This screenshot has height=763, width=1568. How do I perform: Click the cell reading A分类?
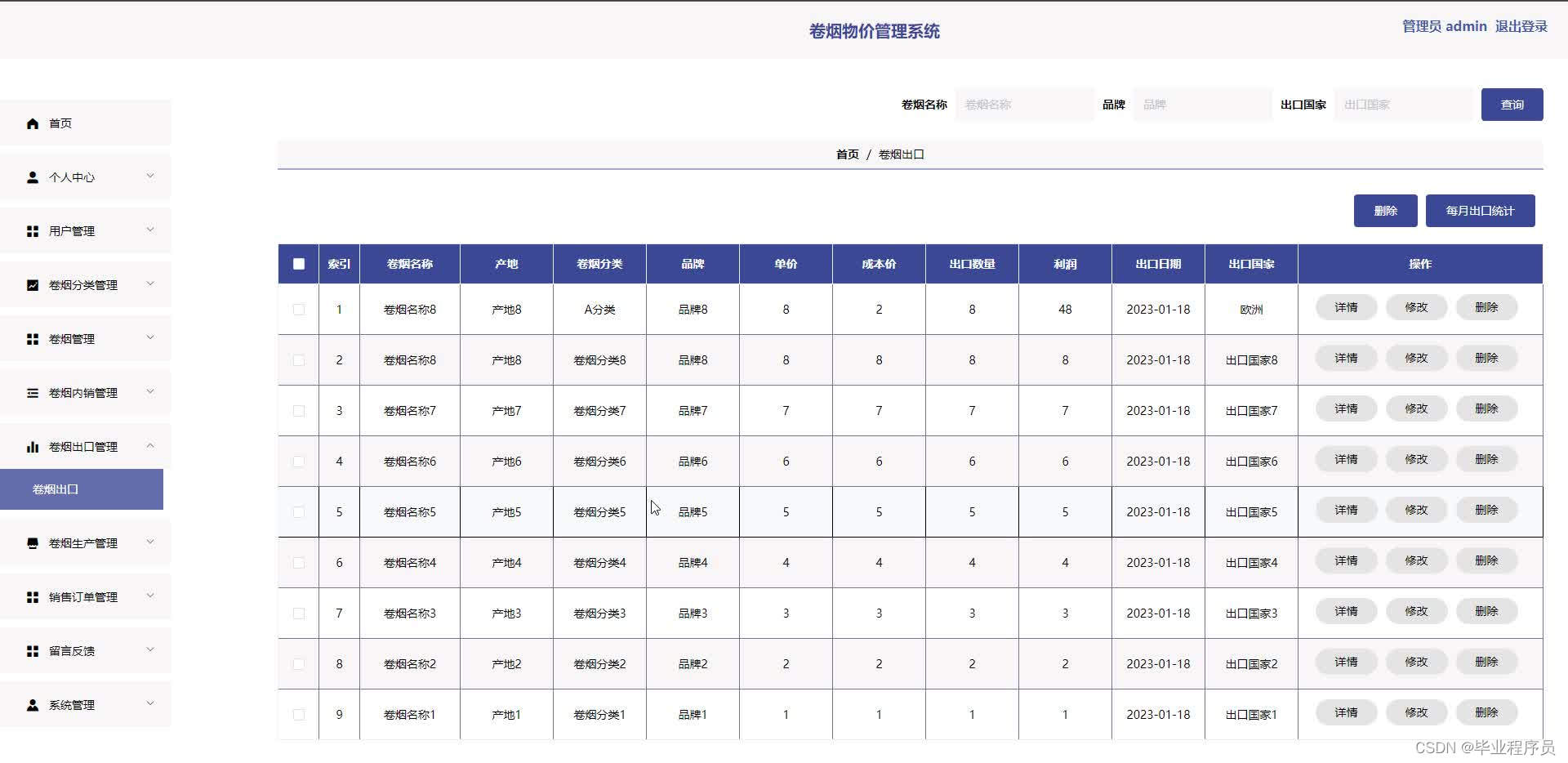coord(599,310)
